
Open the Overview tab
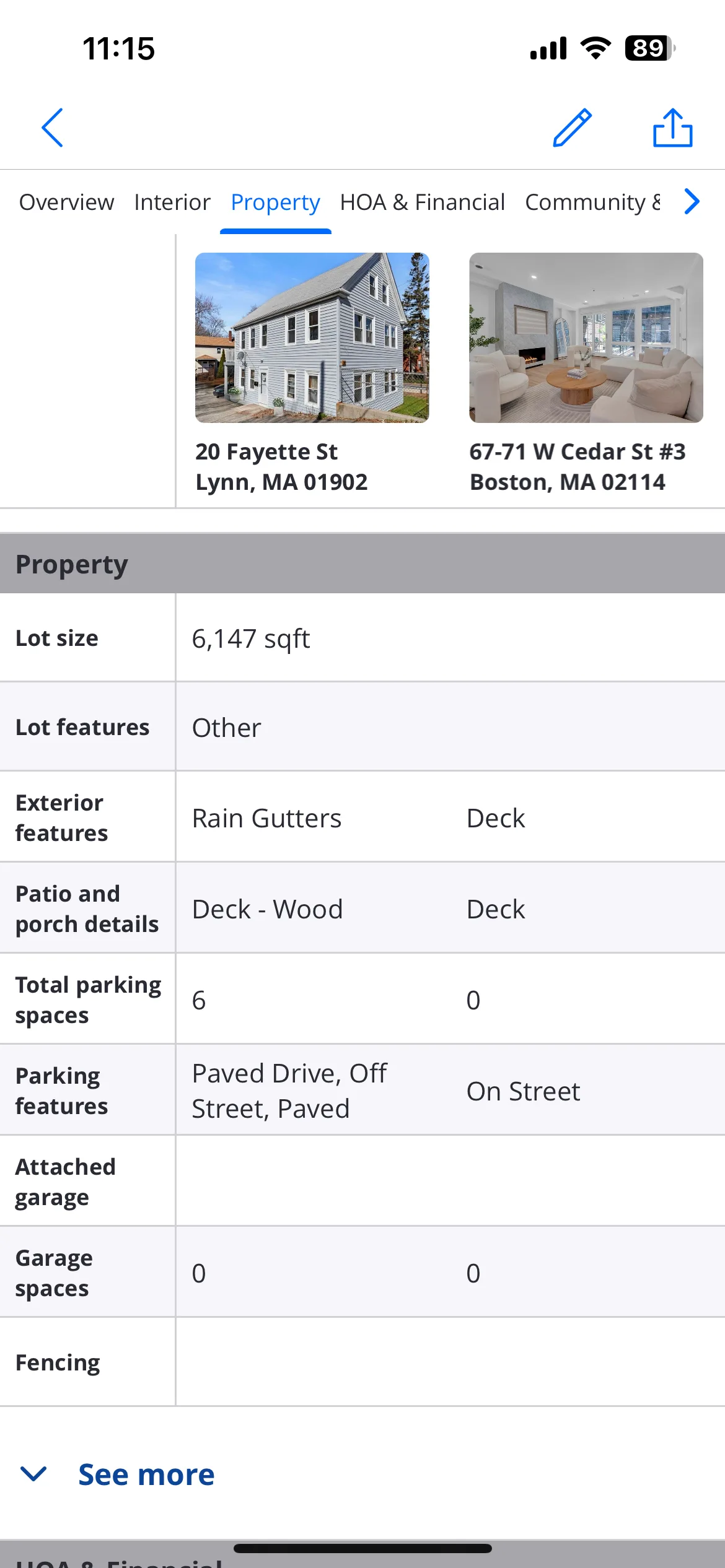click(x=66, y=203)
